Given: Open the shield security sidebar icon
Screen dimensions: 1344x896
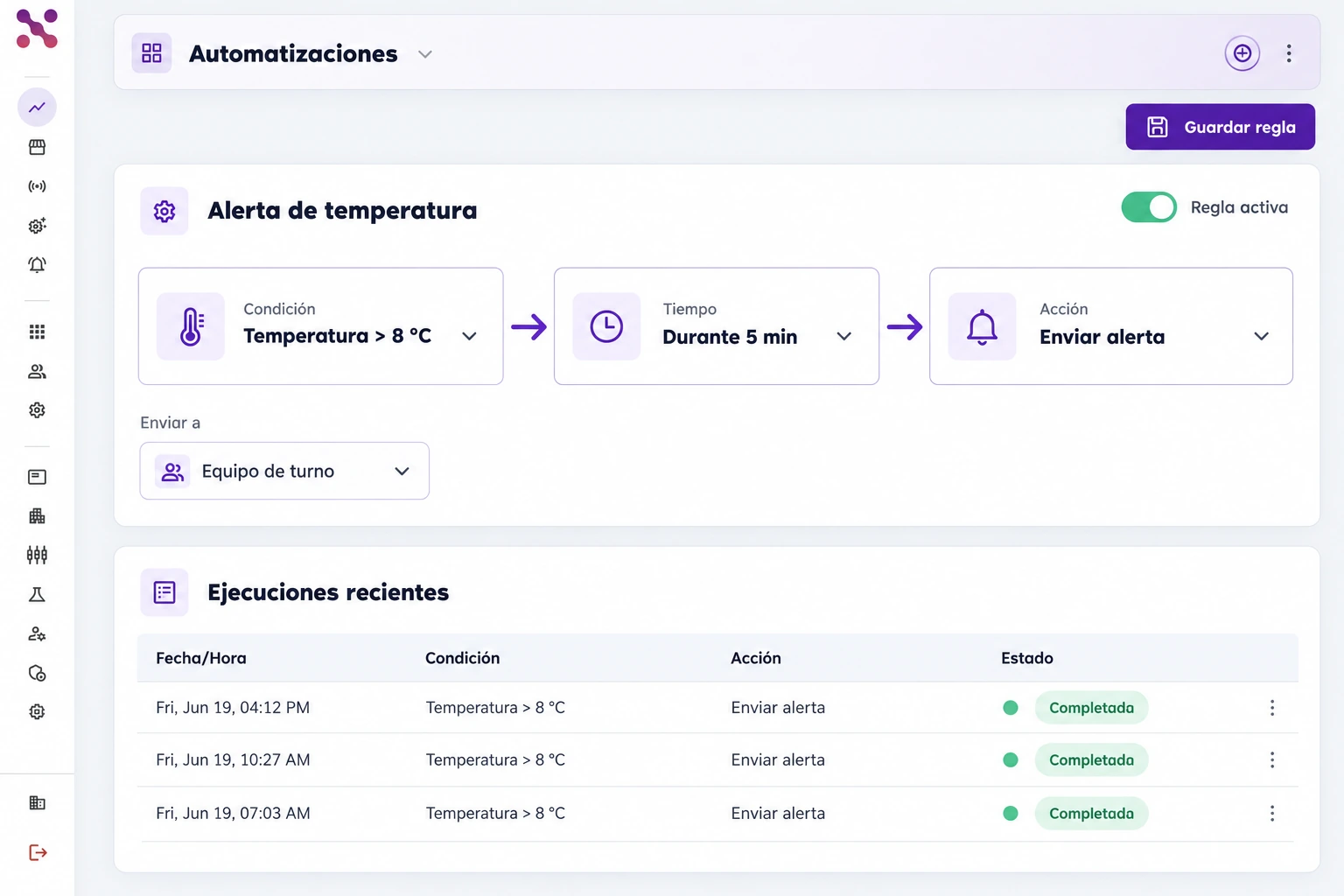Looking at the screenshot, I should coord(37,673).
